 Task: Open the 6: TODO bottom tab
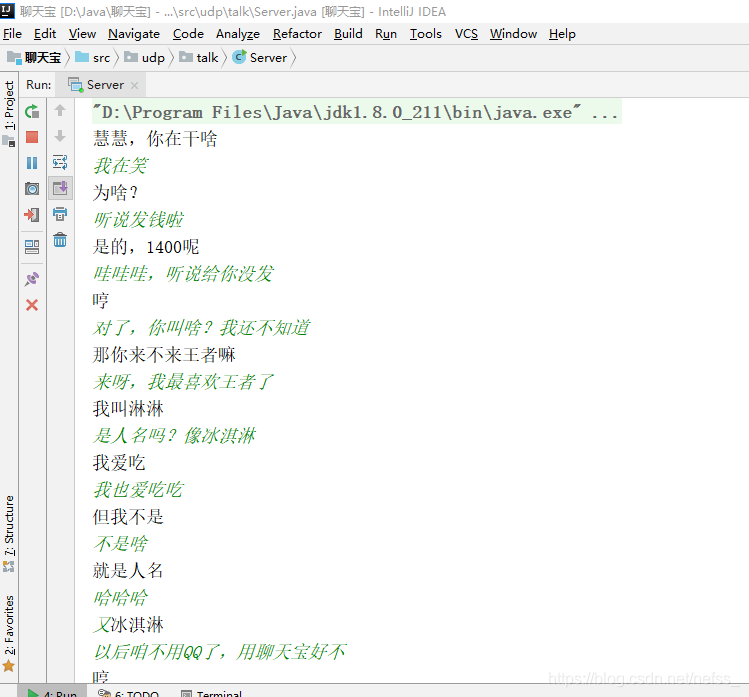(x=128, y=693)
